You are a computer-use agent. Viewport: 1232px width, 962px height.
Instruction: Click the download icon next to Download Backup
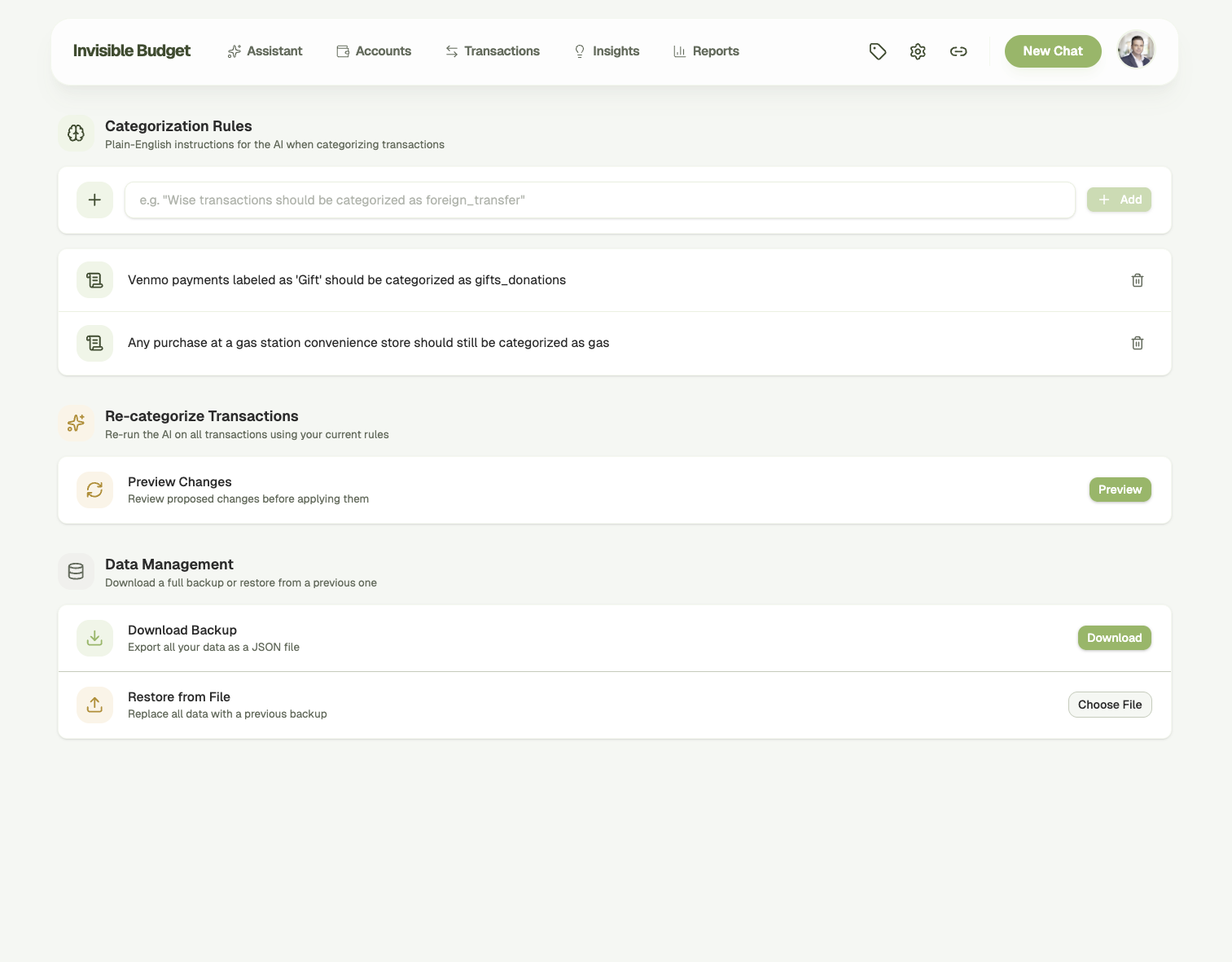(x=94, y=638)
